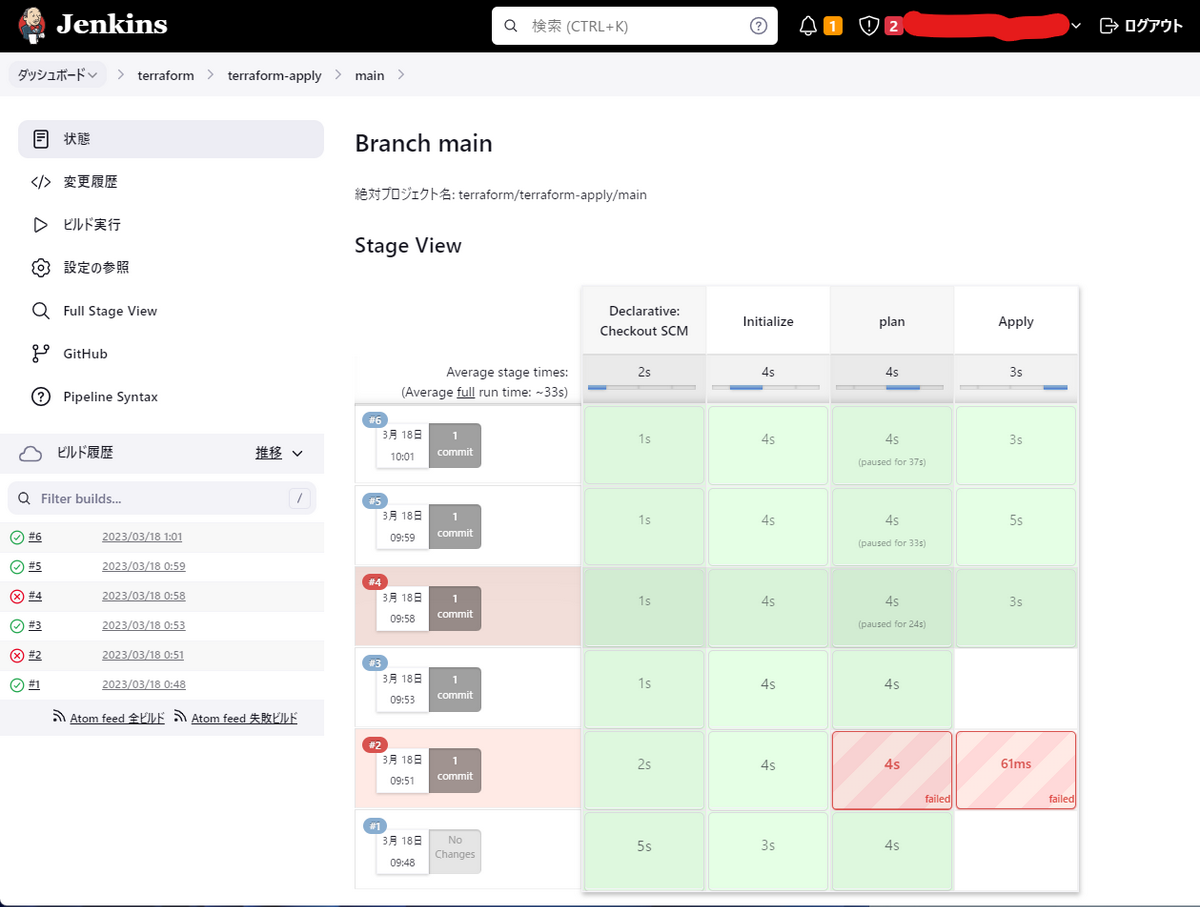Open the terraform-apply breadcrumb link

click(x=275, y=75)
